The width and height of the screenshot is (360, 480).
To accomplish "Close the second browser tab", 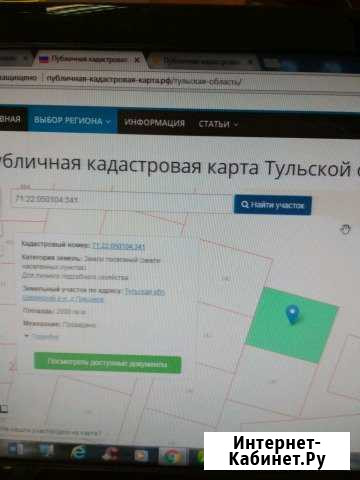I will (x=250, y=62).
